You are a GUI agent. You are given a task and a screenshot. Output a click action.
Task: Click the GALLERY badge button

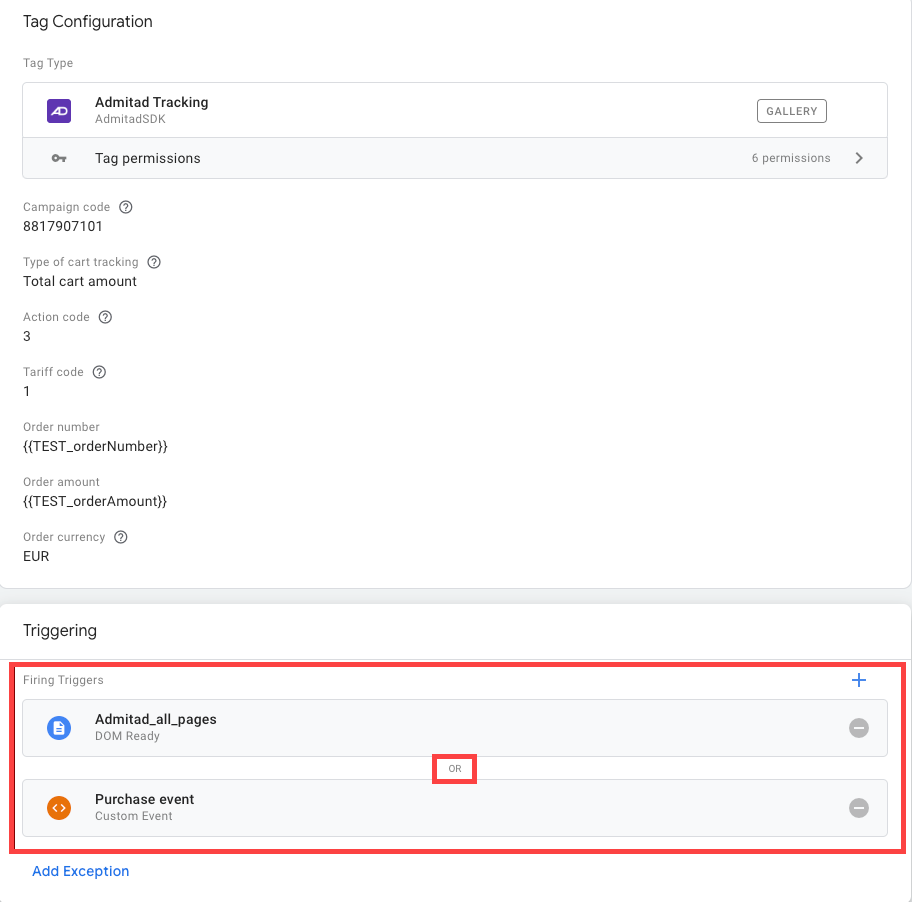(791, 111)
